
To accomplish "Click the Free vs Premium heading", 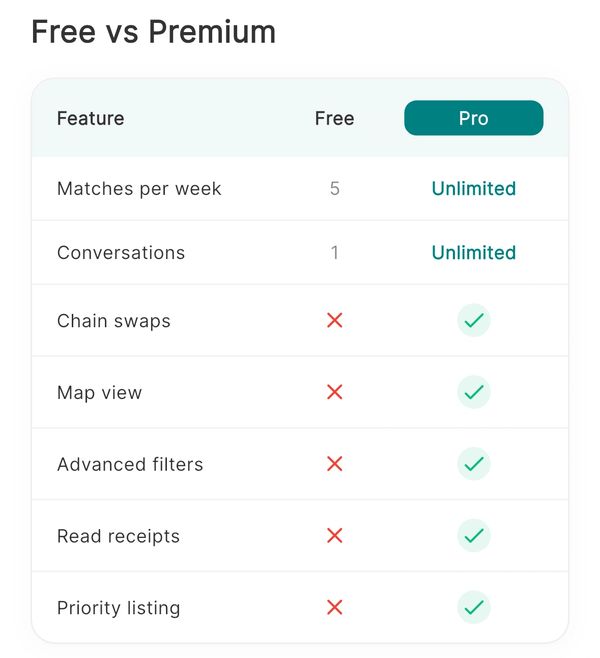I will 154,32.
